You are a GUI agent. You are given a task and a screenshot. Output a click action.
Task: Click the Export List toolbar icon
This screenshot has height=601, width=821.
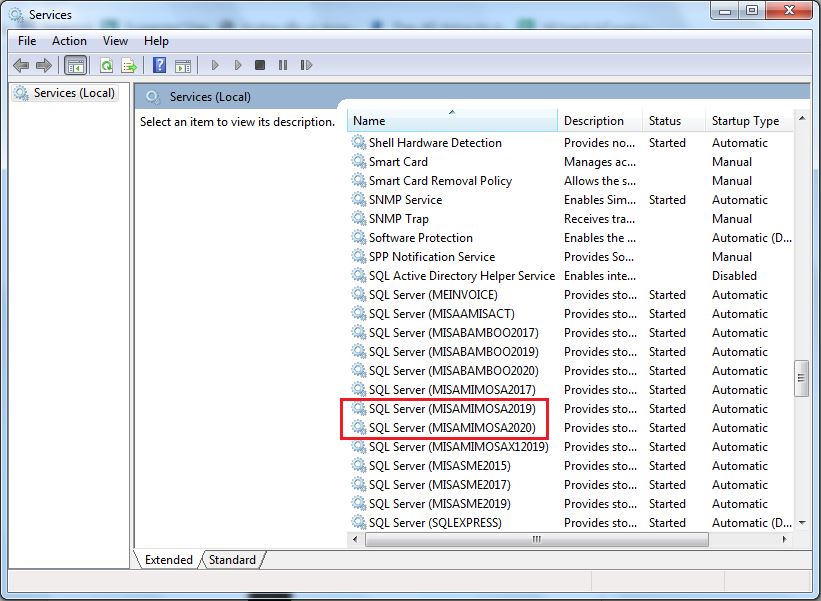click(x=129, y=65)
